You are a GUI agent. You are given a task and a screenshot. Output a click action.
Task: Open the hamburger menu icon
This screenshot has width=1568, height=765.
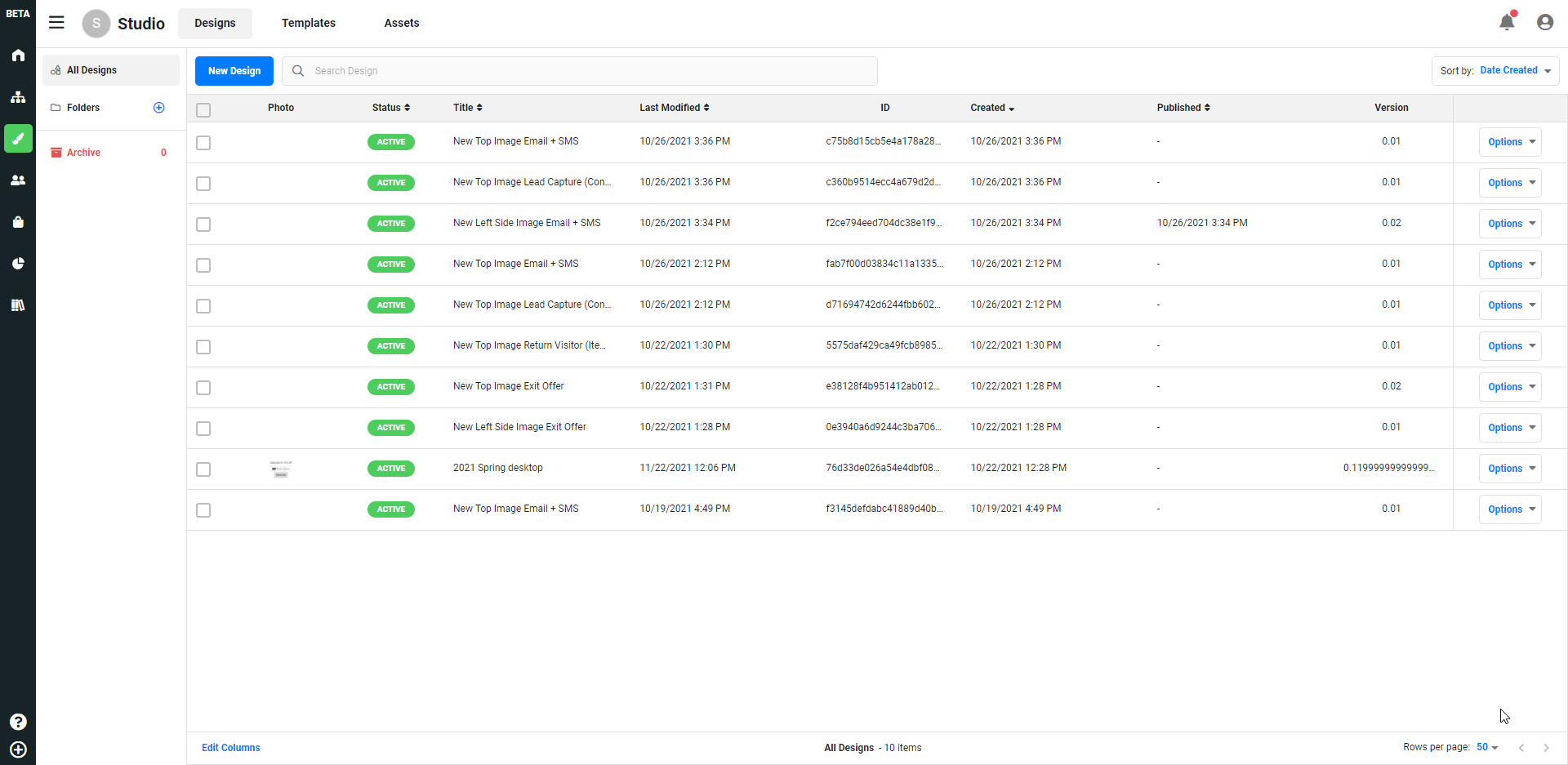click(56, 23)
